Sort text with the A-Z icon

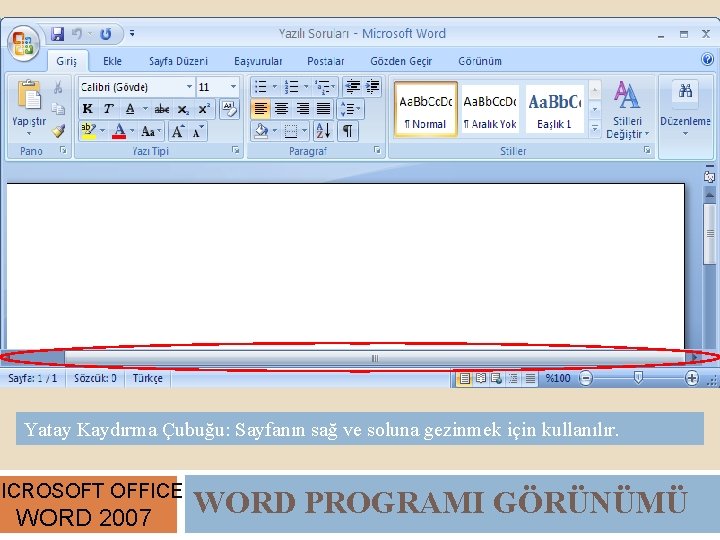(x=323, y=131)
